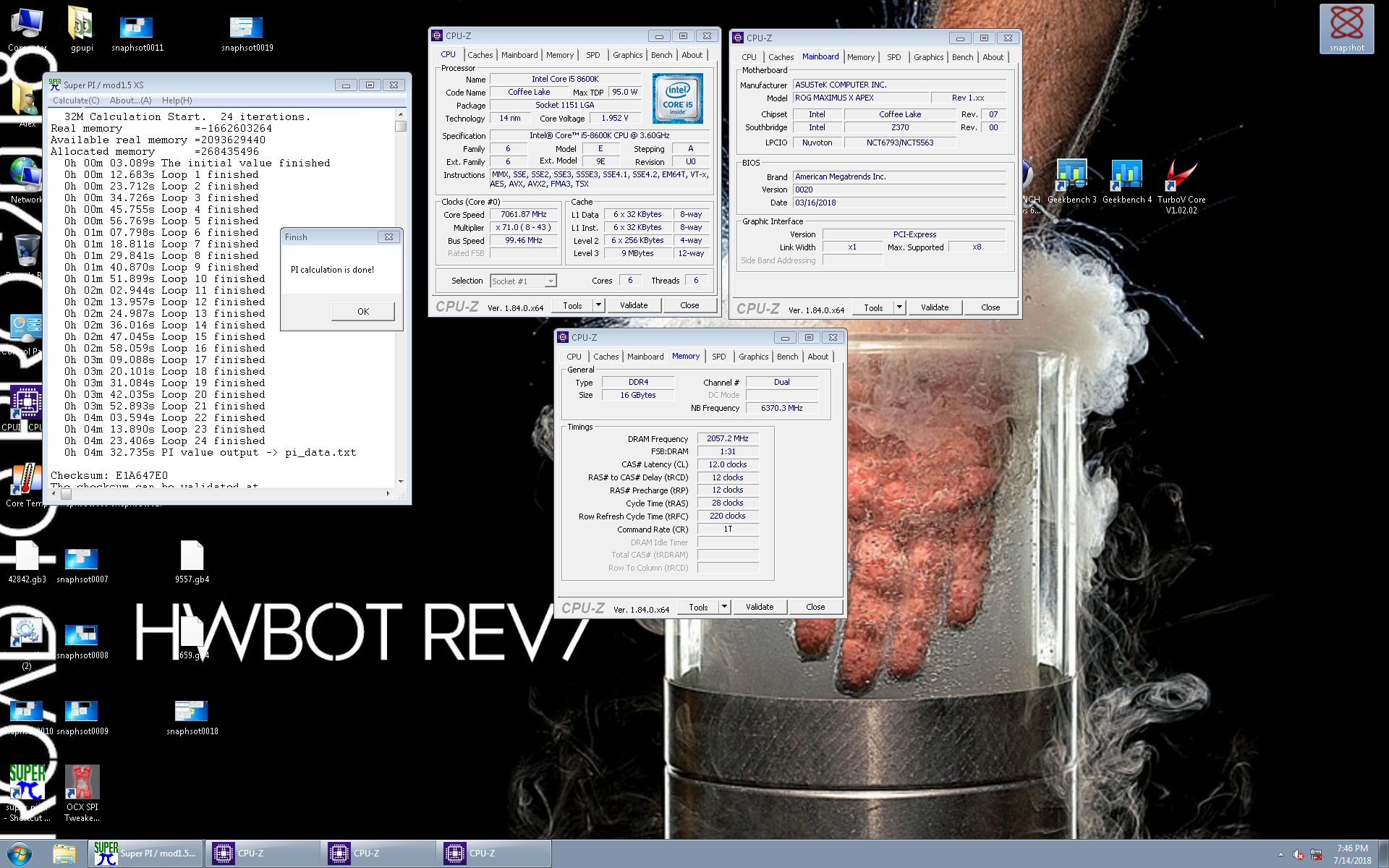Image resolution: width=1389 pixels, height=868 pixels.
Task: Open snaphsot0008 desktop file
Action: [82, 642]
